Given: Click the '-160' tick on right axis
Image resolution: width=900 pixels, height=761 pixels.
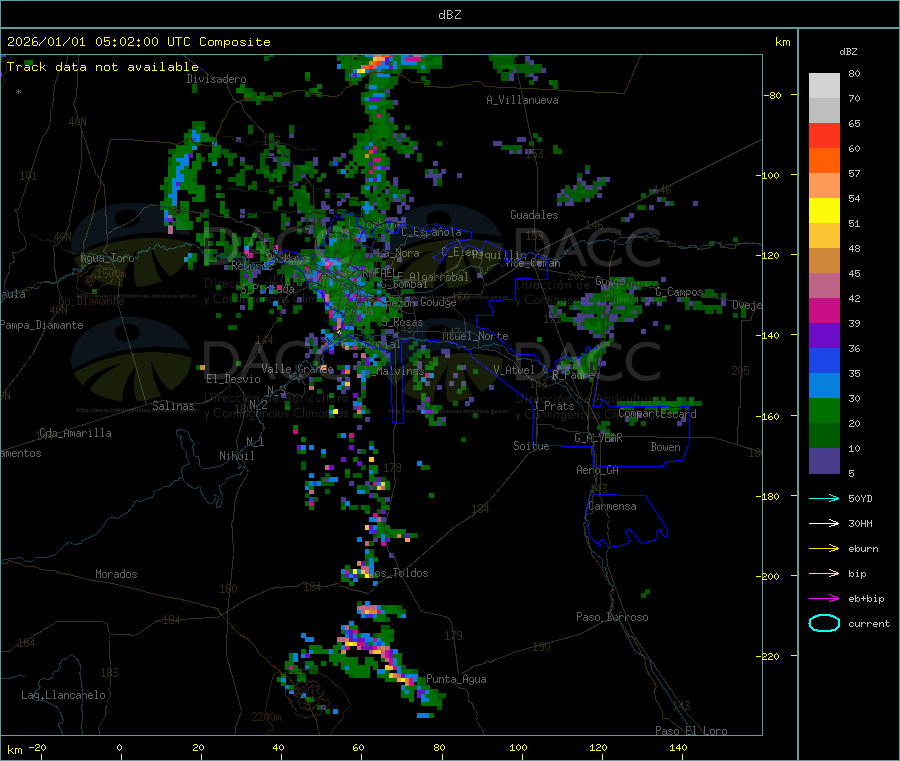Looking at the screenshot, I should tap(766, 416).
